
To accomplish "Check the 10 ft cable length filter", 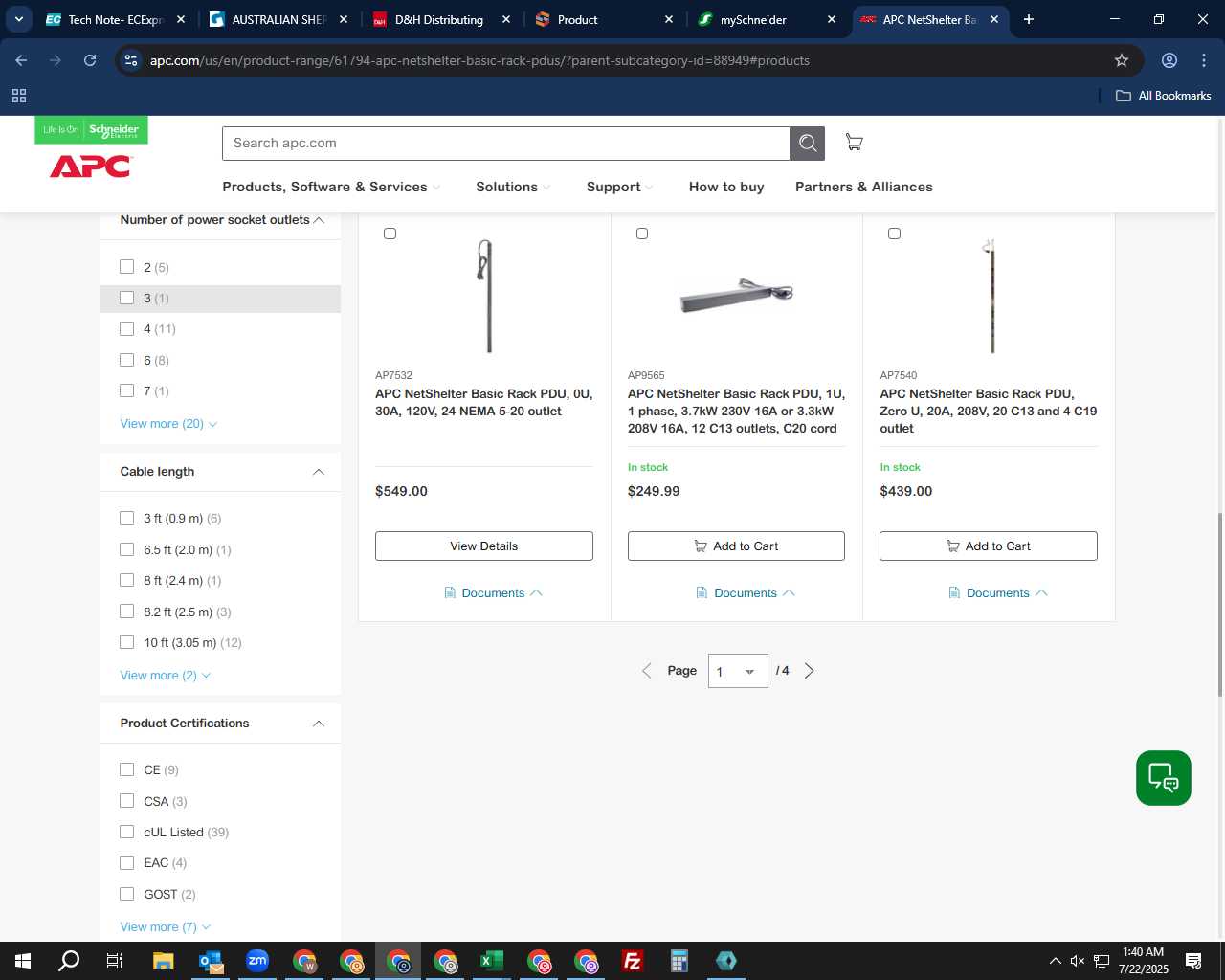I will point(126,642).
